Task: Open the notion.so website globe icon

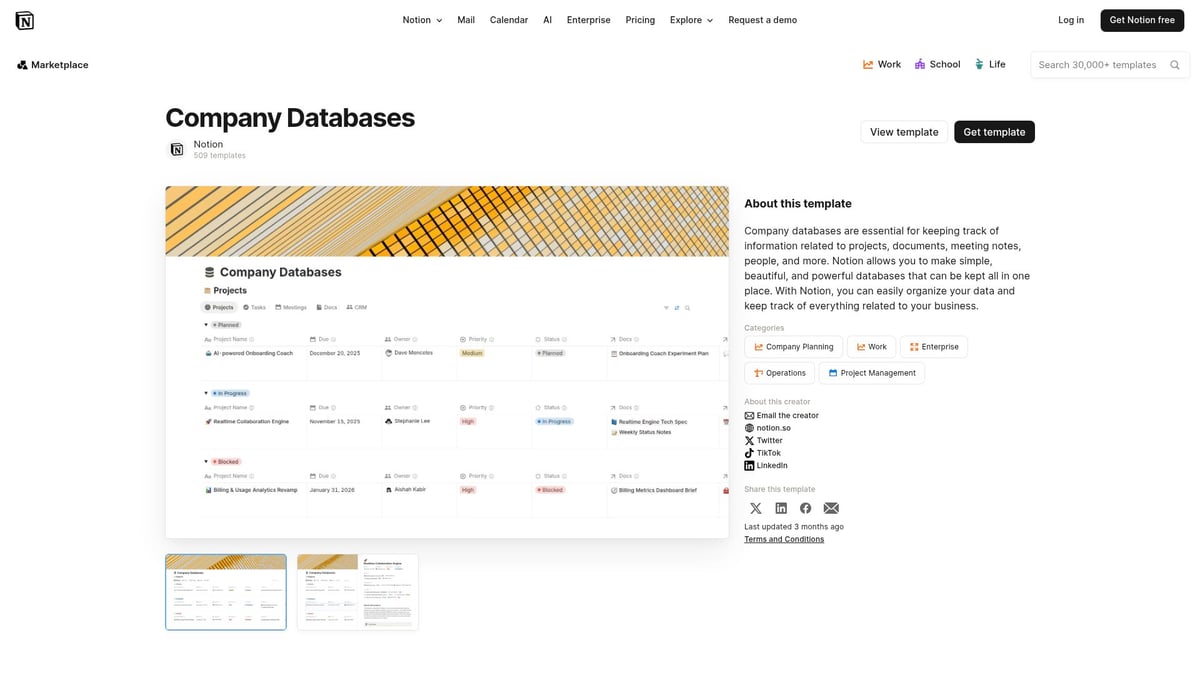Action: pos(750,427)
